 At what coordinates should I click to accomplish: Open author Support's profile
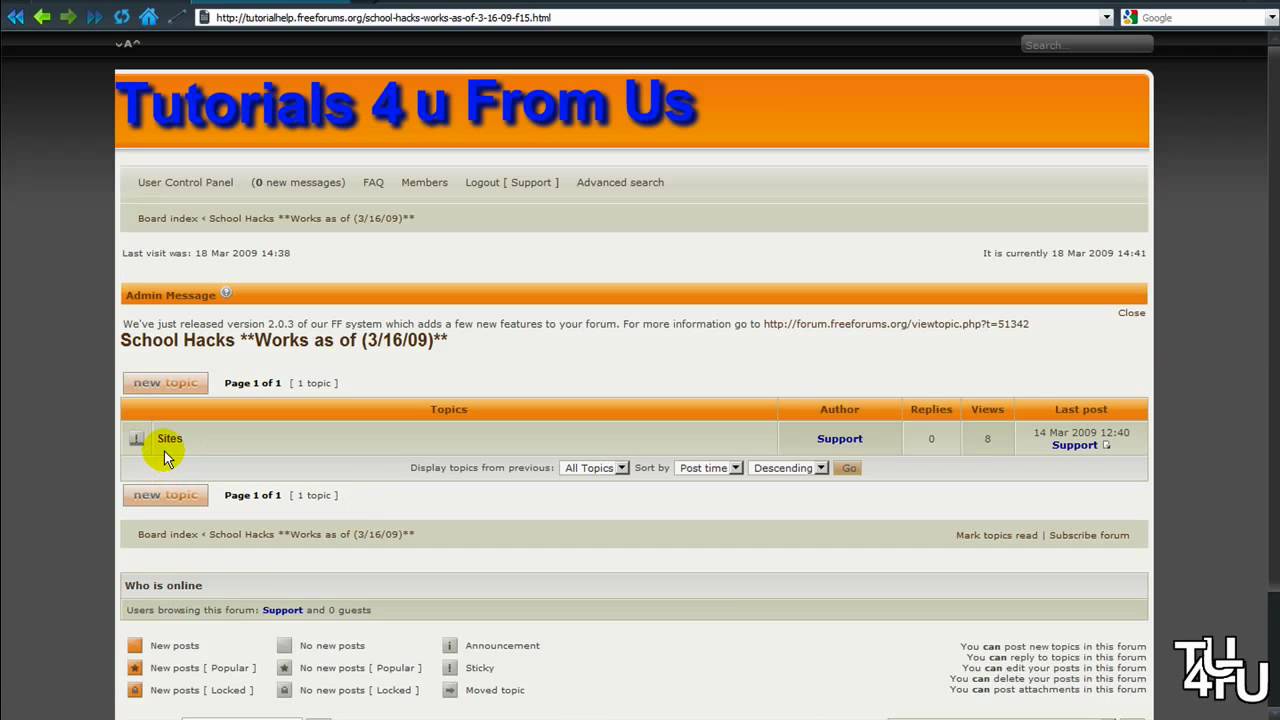(839, 439)
